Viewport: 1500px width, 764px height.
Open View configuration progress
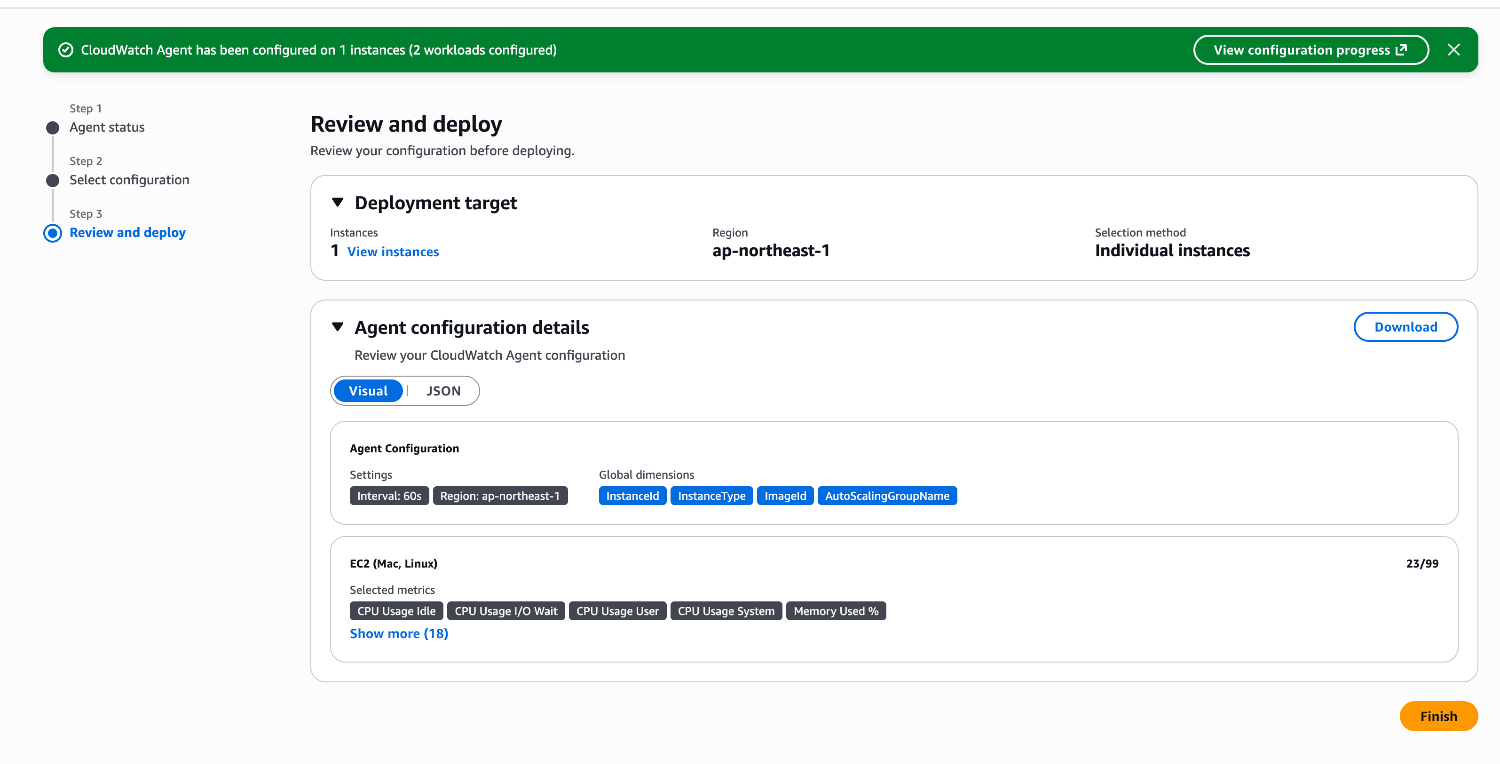[1311, 50]
